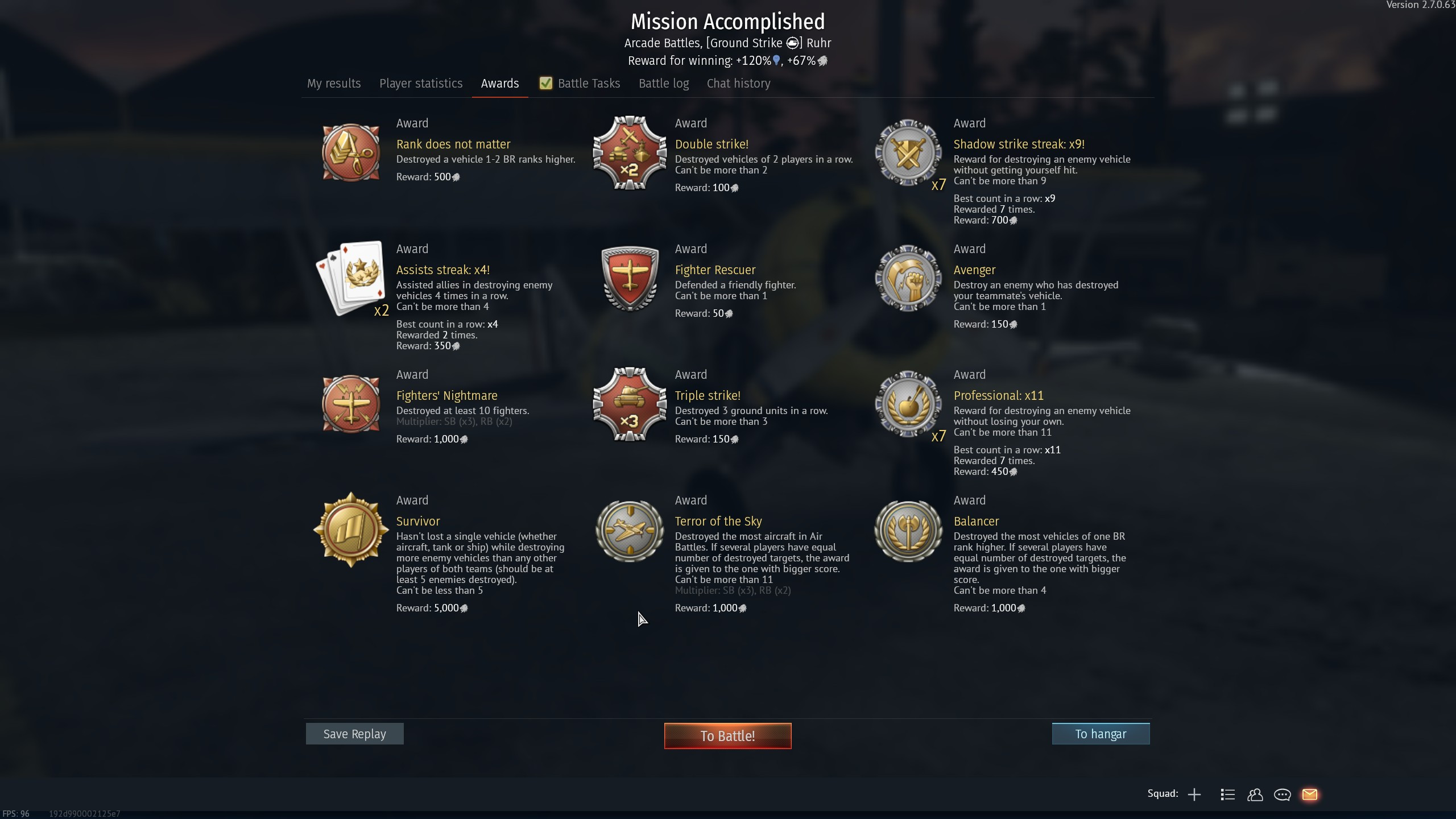Toggle the Battle Tasks checkbox
Image resolution: width=1456 pixels, height=819 pixels.
pyautogui.click(x=546, y=83)
